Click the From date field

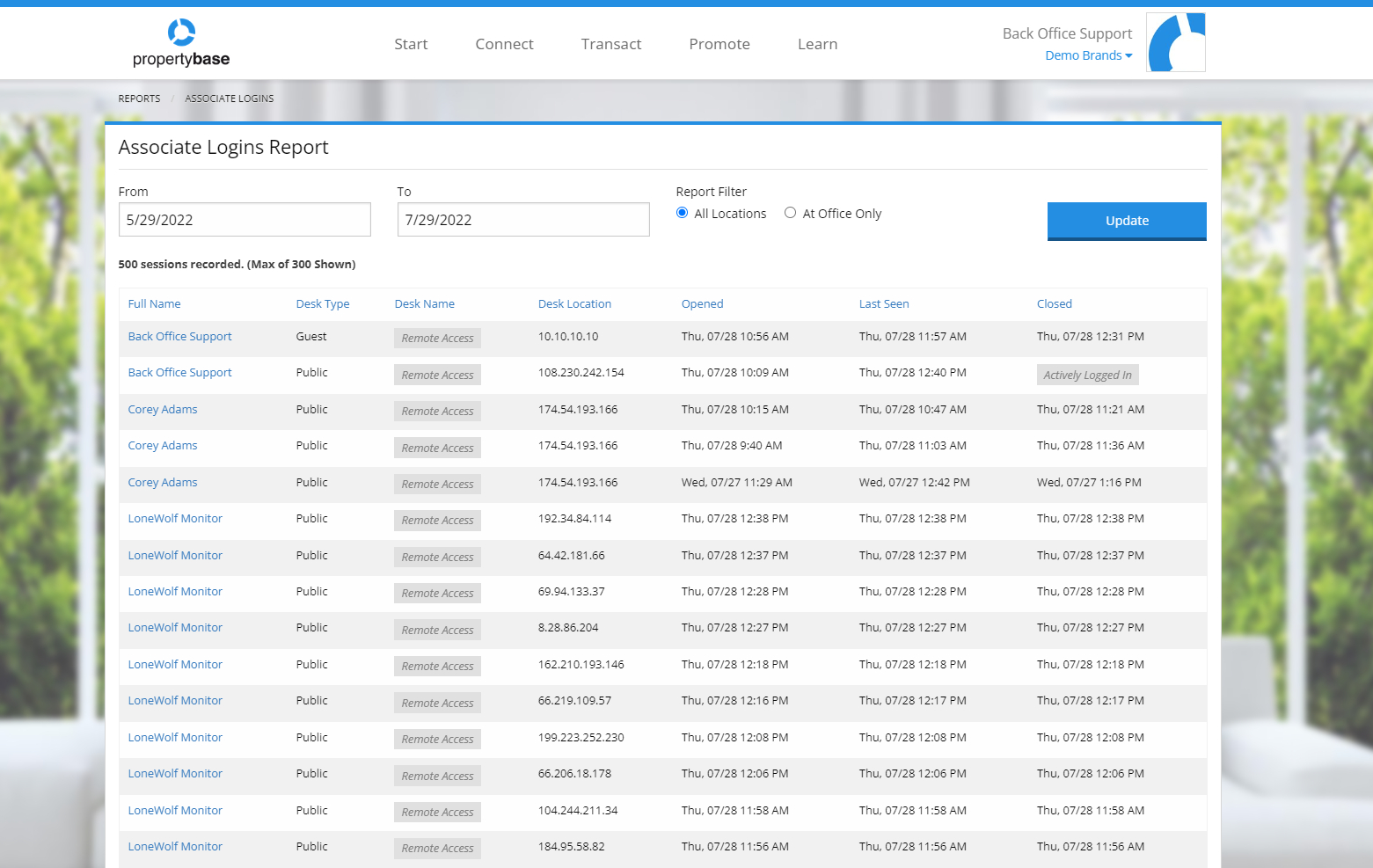tap(245, 219)
